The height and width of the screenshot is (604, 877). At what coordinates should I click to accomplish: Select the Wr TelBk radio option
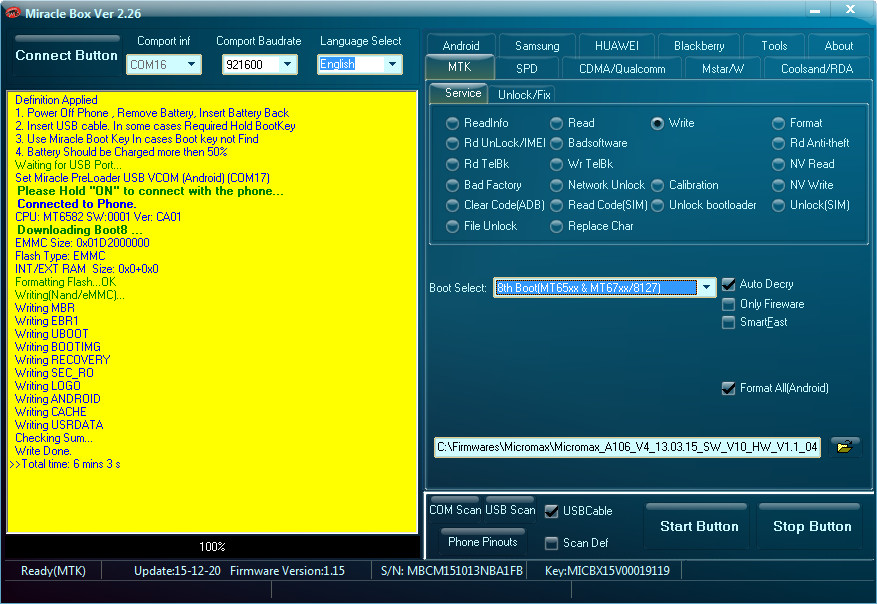(x=557, y=164)
